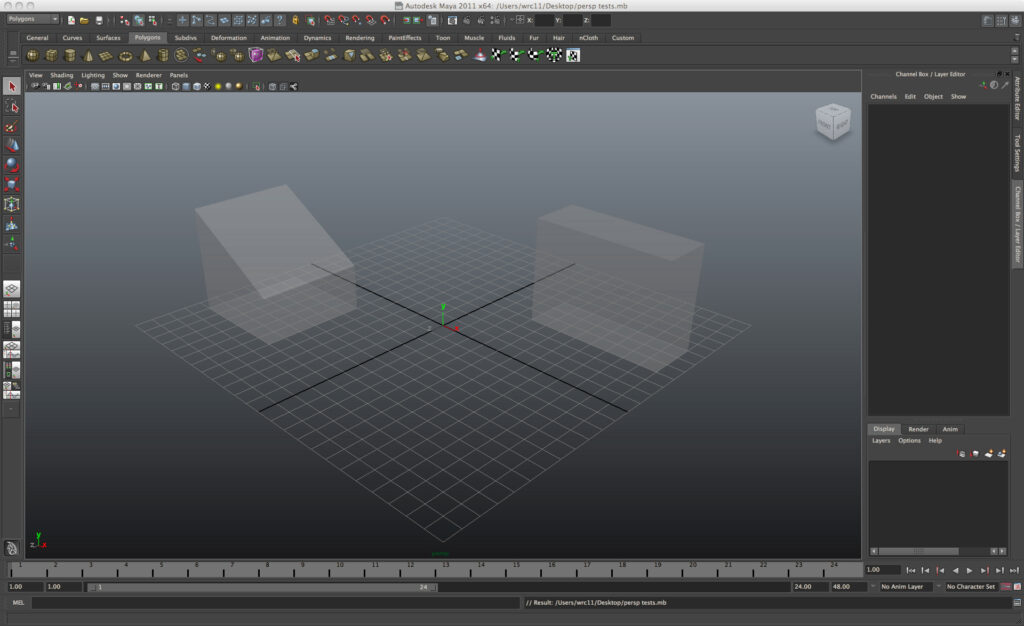Image resolution: width=1024 pixels, height=626 pixels.
Task: Click the polygon sphere shelf icon
Action: point(33,56)
